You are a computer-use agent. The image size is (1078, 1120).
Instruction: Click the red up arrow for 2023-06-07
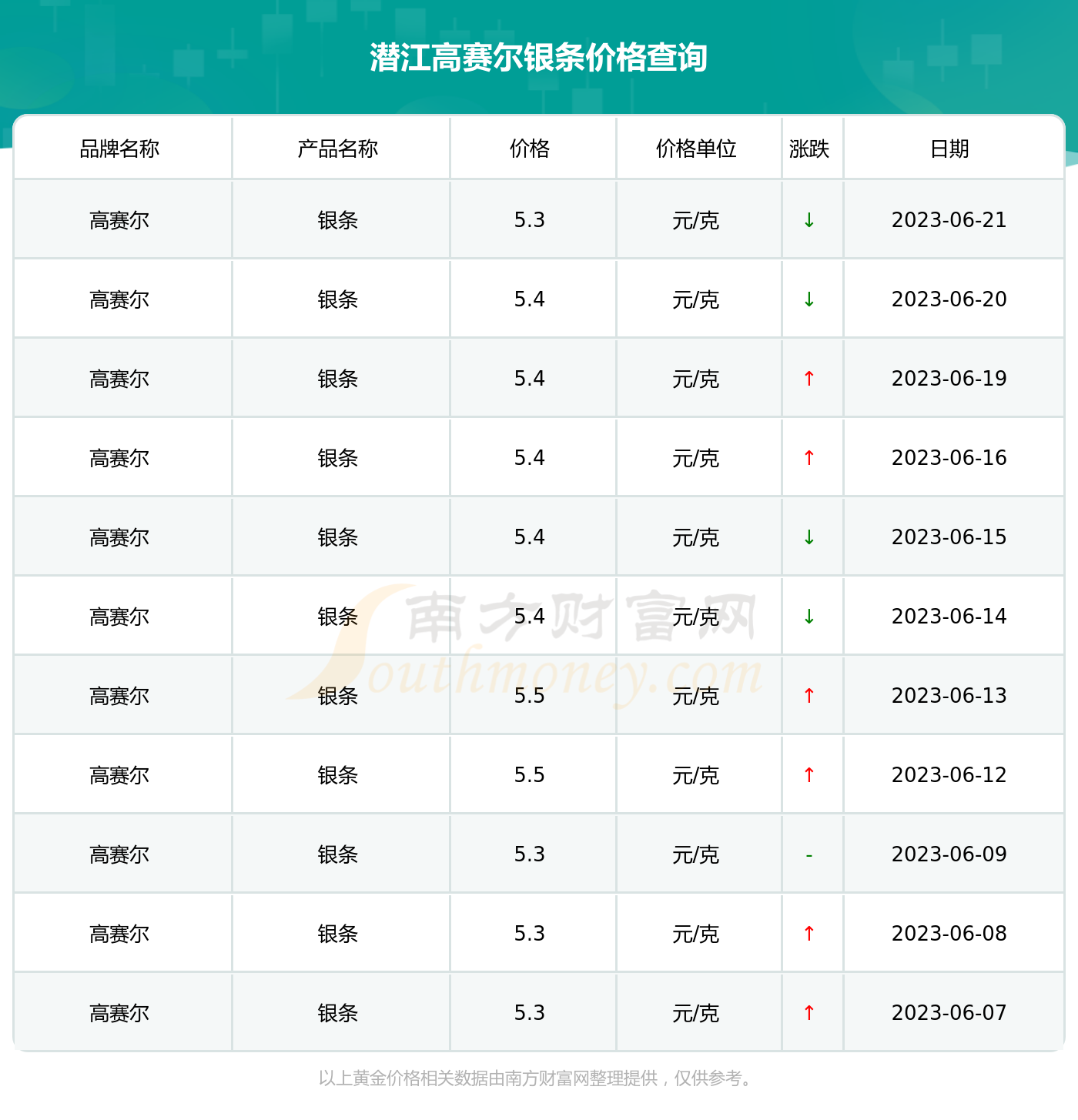(809, 1013)
